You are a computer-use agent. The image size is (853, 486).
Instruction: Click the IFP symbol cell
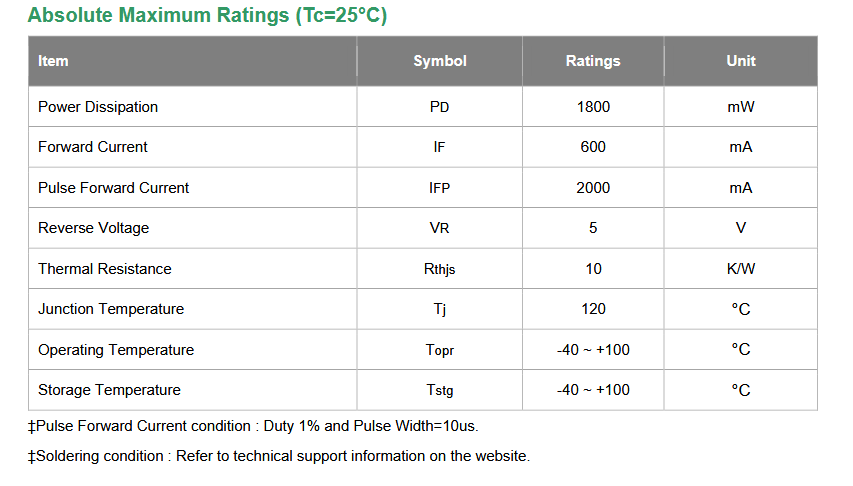(440, 188)
